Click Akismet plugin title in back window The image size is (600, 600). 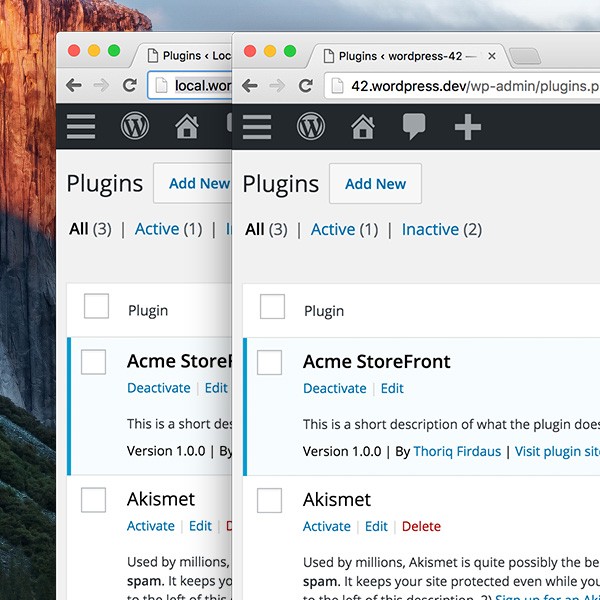(x=161, y=499)
